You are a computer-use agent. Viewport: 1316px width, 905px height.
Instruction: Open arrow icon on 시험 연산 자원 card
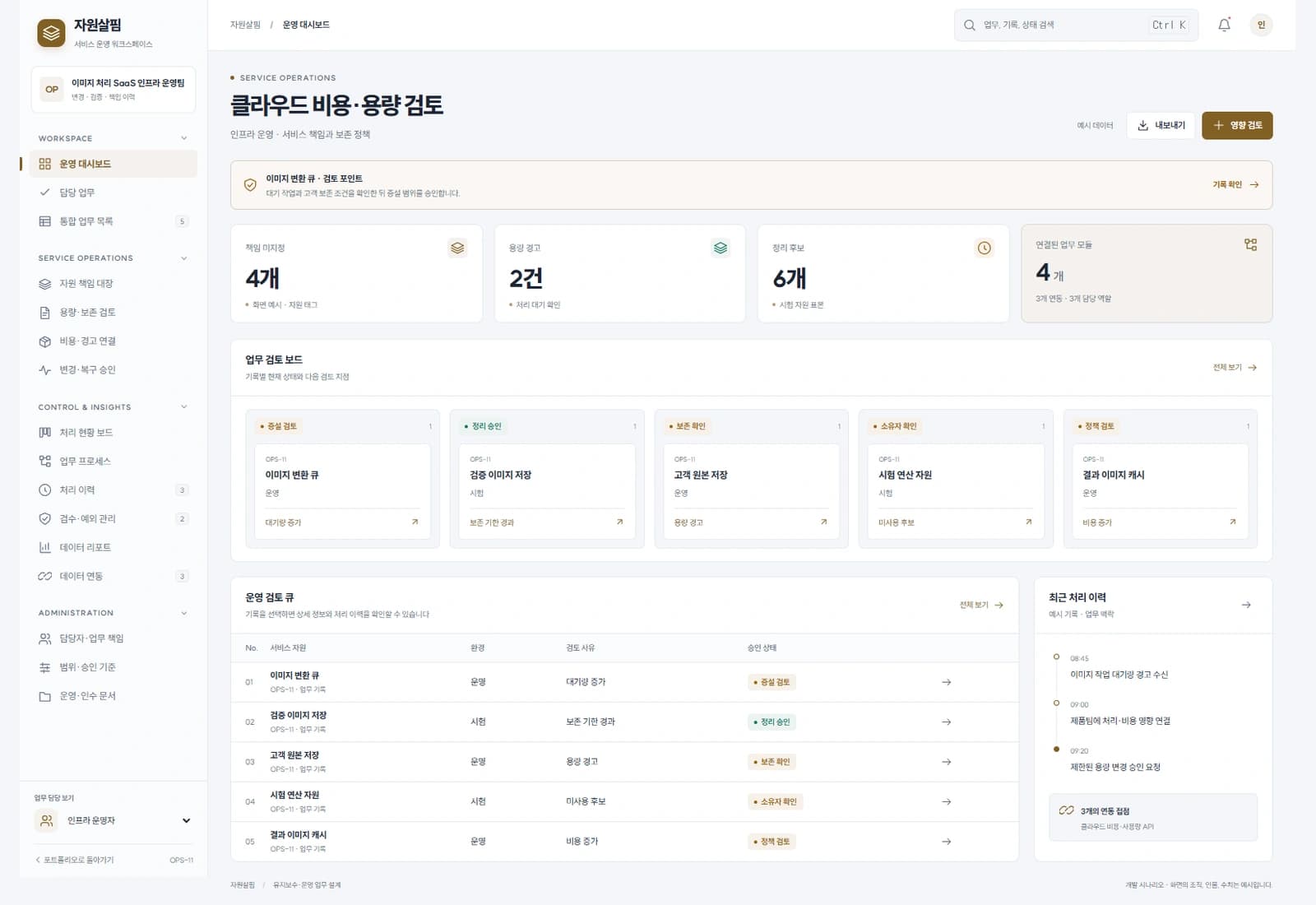[1028, 522]
